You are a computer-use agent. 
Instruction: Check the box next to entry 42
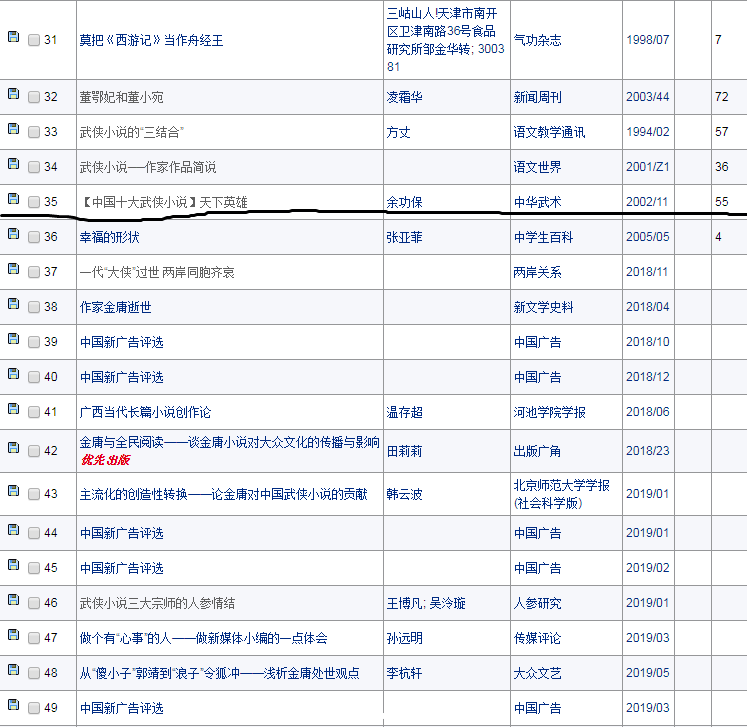pos(34,451)
